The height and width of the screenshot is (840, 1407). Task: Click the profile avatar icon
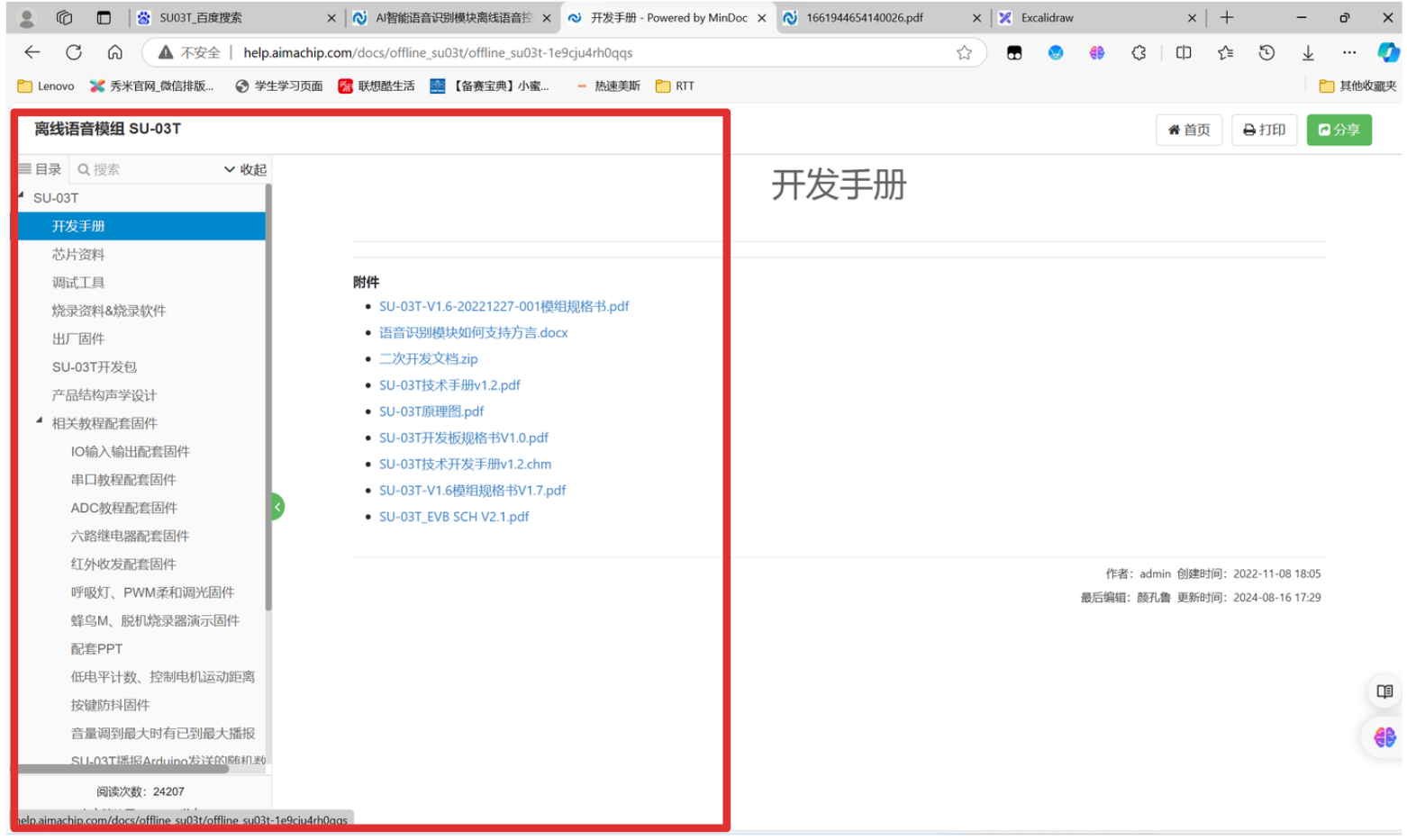point(27,17)
